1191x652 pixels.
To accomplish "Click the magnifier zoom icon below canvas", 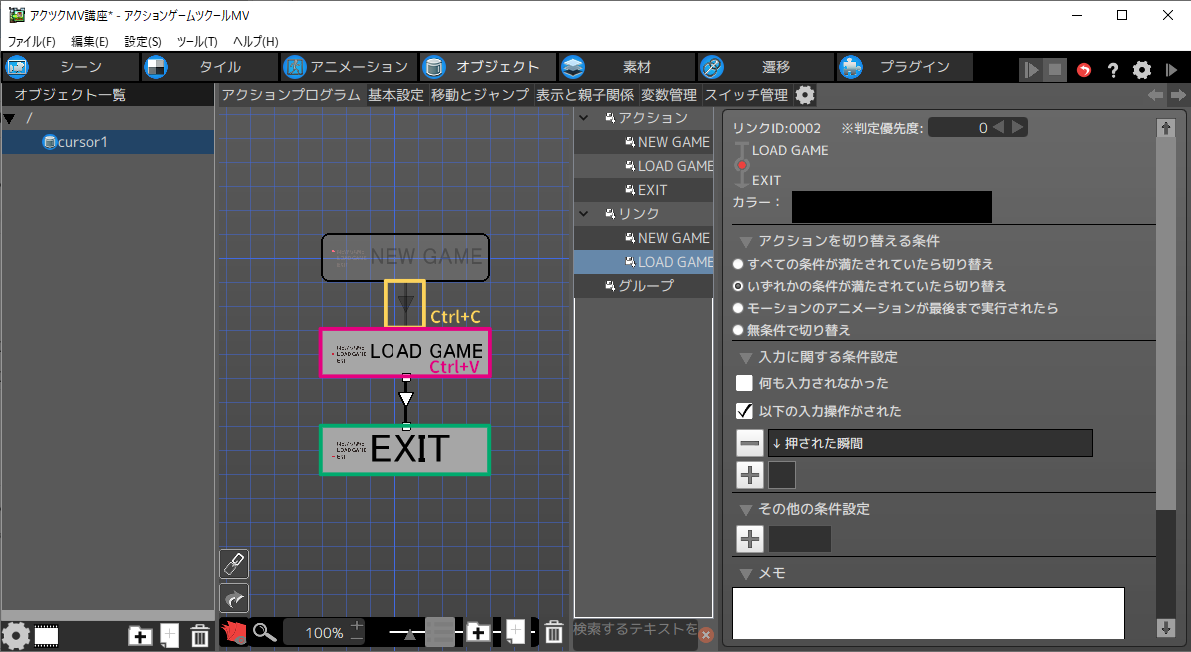I will (x=264, y=632).
